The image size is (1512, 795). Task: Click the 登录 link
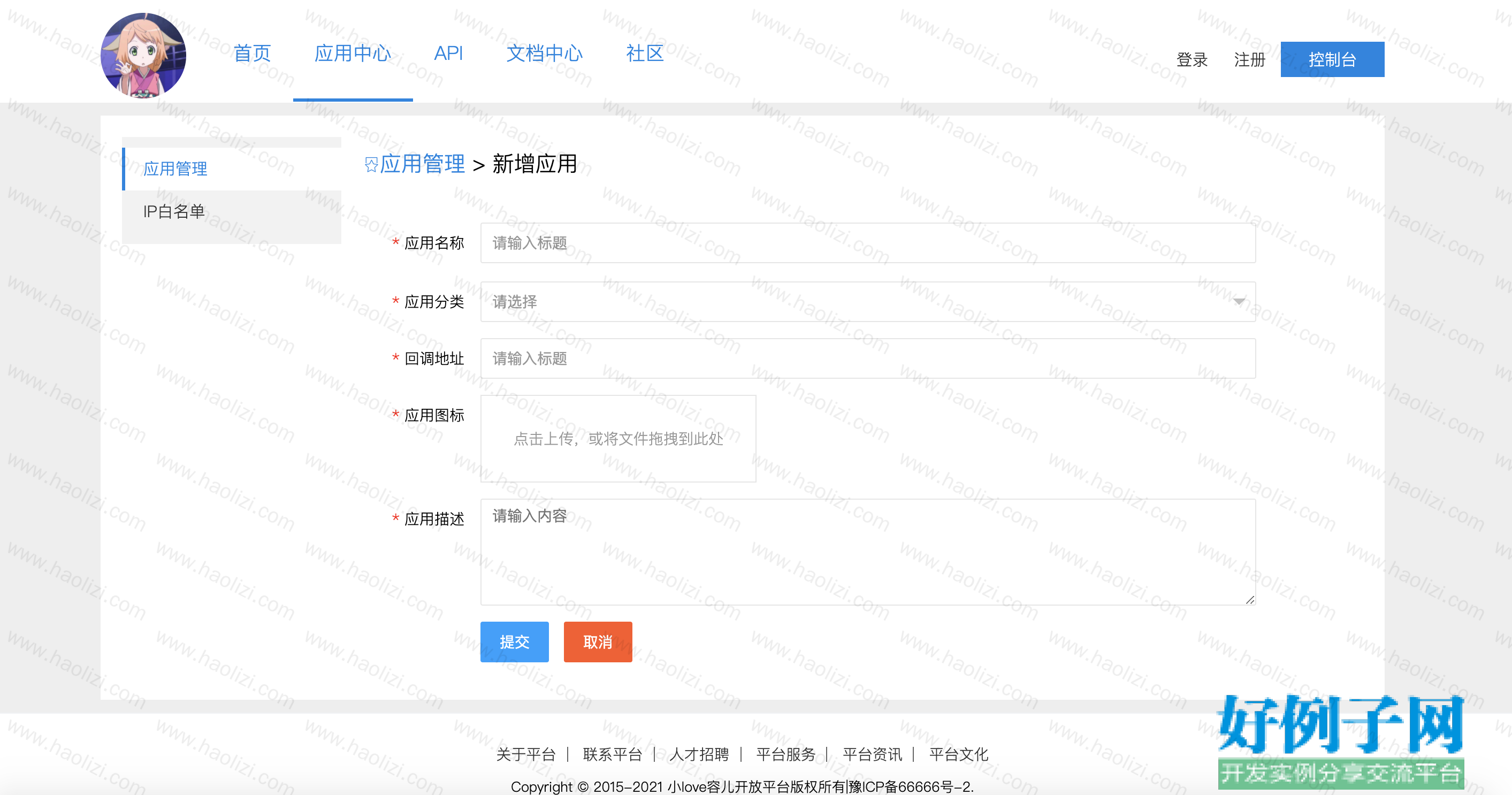tap(1192, 59)
